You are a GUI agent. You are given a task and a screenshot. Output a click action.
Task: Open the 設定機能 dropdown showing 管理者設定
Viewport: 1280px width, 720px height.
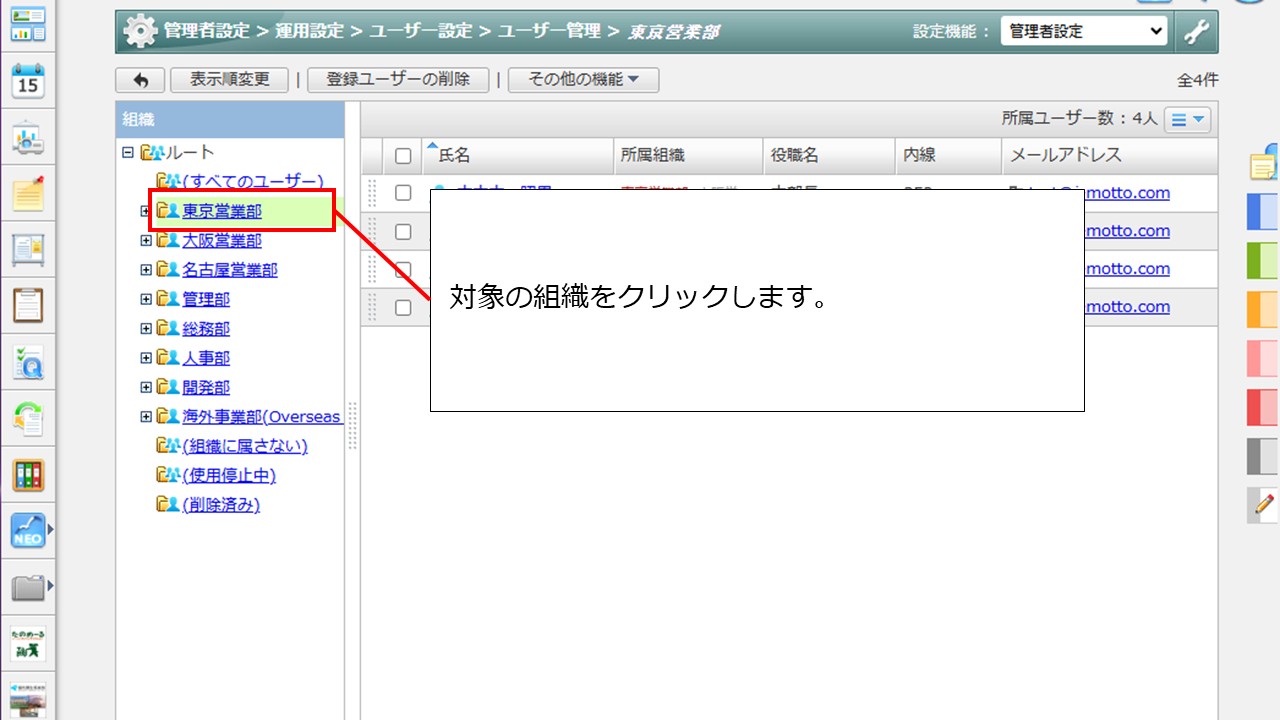[1084, 31]
